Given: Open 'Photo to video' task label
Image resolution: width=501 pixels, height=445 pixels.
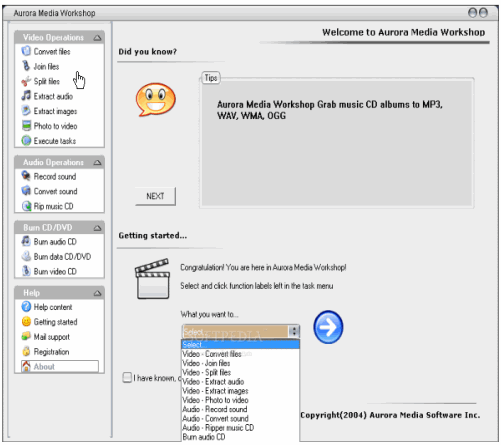Looking at the screenshot, I should click(x=55, y=126).
